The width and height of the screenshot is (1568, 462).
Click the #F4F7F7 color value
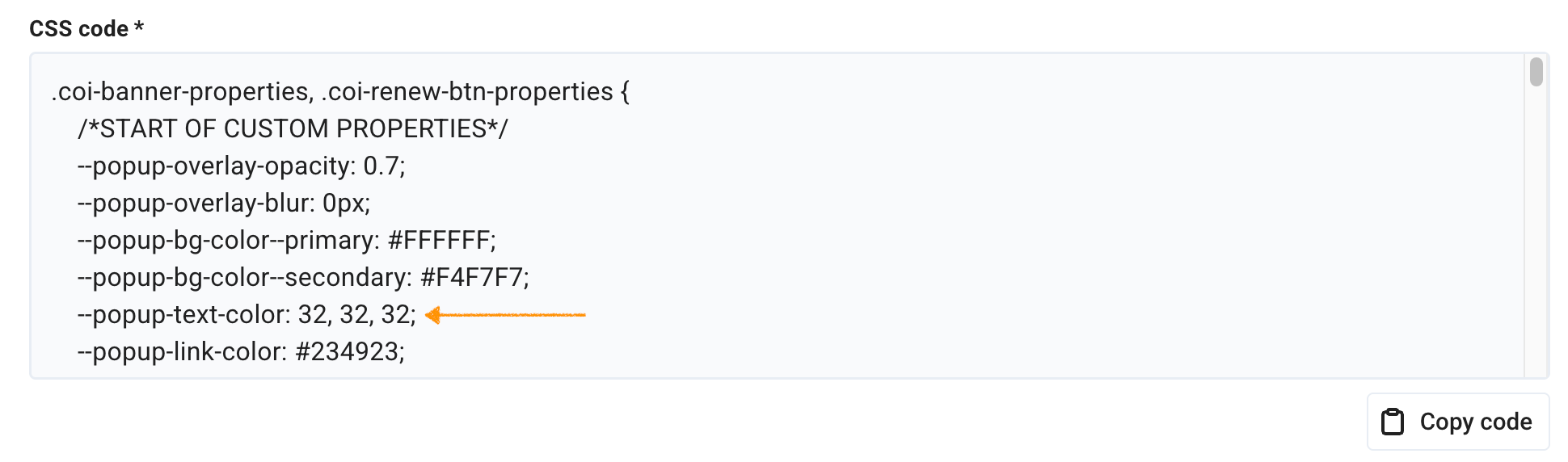[x=472, y=278]
